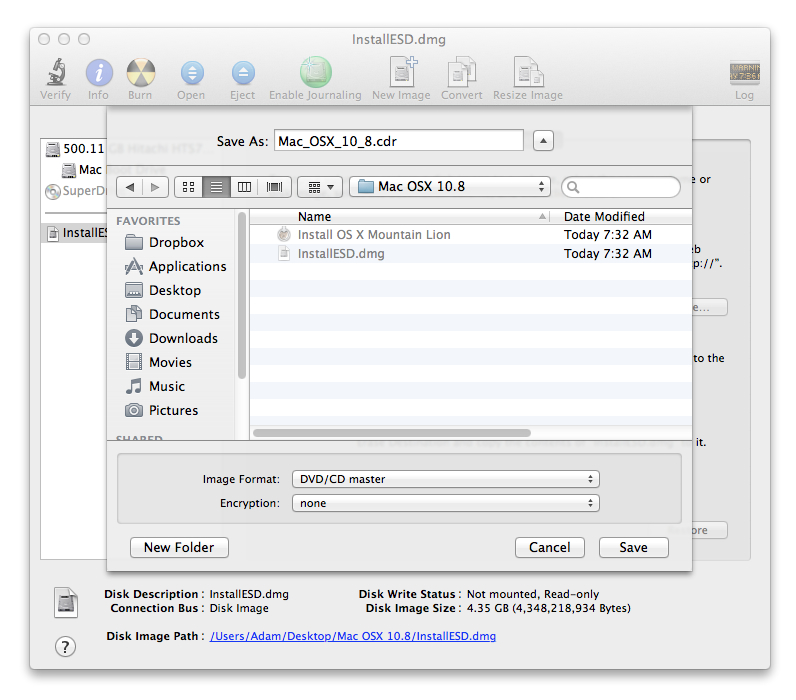This screenshot has height=700, width=796.
Task: Click the Open toolbar icon
Action: click(192, 73)
